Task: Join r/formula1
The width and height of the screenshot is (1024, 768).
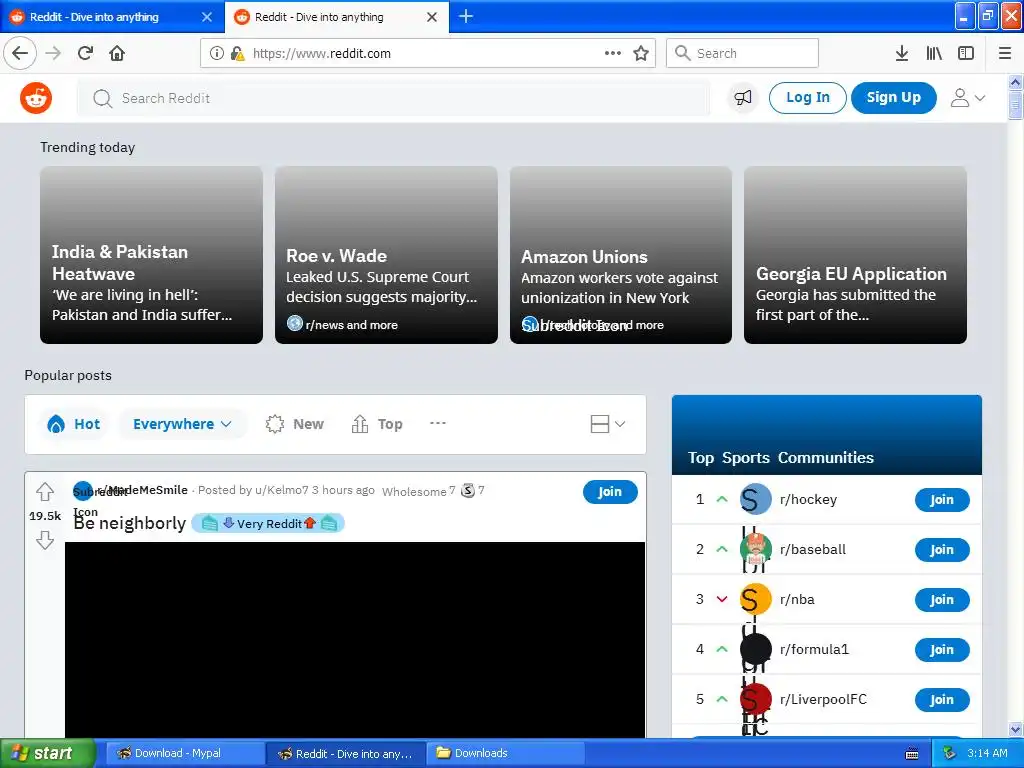Action: [x=942, y=650]
